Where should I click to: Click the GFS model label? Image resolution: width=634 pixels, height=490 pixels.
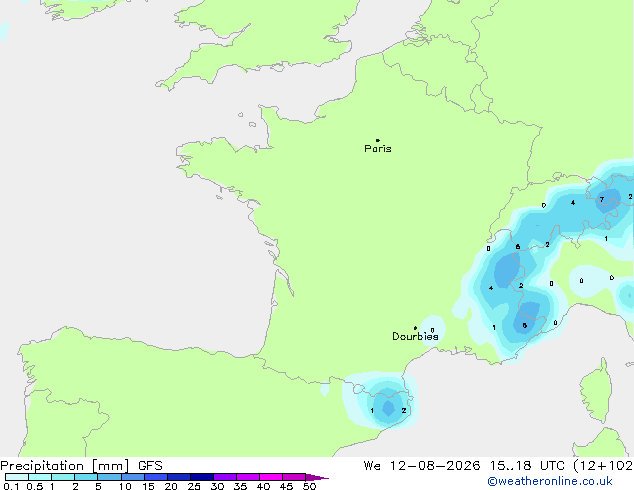coord(150,466)
